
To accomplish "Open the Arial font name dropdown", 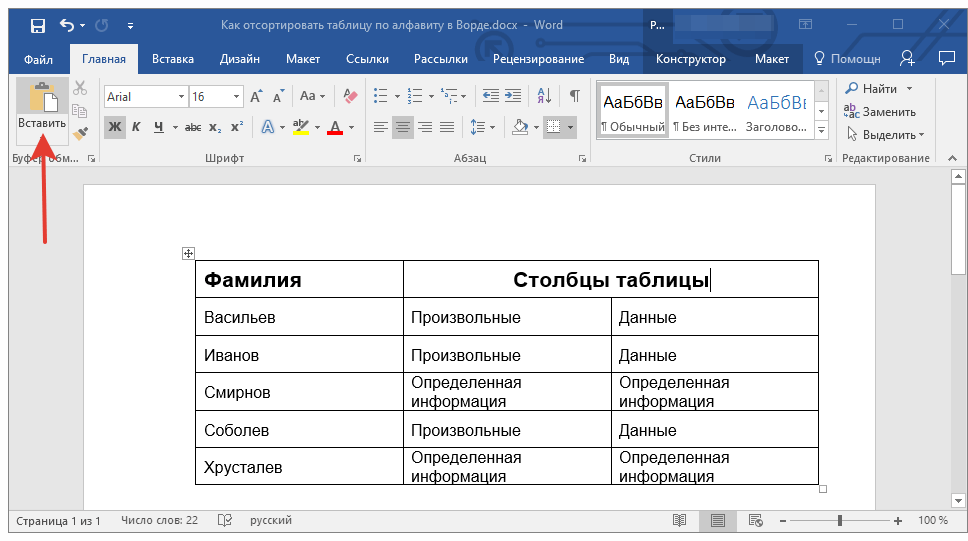I will click(181, 97).
